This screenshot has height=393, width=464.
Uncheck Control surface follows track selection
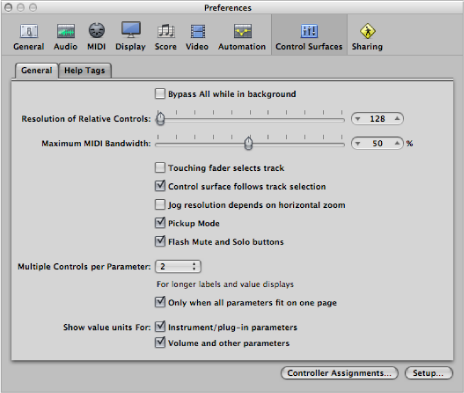click(160, 186)
